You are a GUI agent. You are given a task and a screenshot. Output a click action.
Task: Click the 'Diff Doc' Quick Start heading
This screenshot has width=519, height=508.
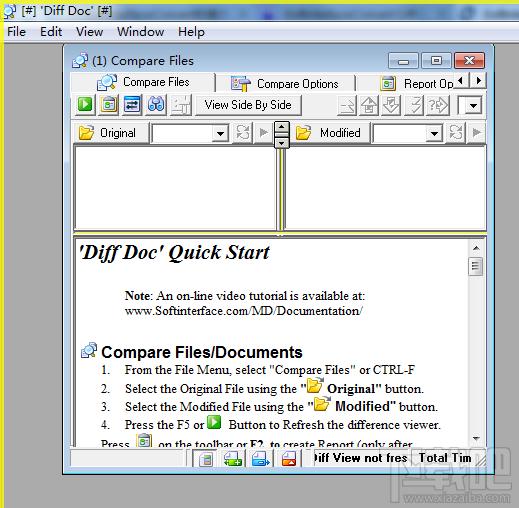pos(174,252)
